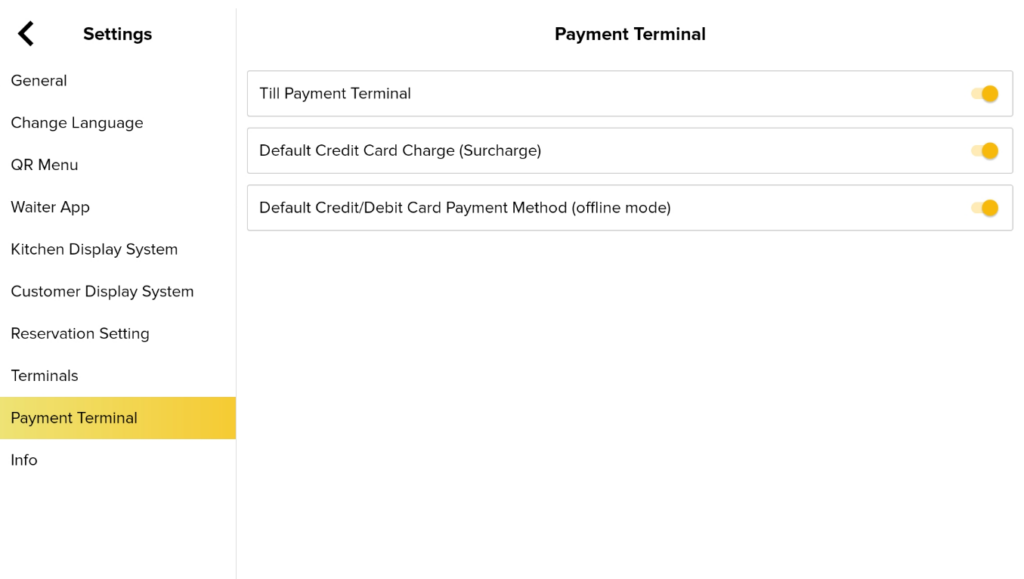Click the Settings heading in sidebar

117,34
